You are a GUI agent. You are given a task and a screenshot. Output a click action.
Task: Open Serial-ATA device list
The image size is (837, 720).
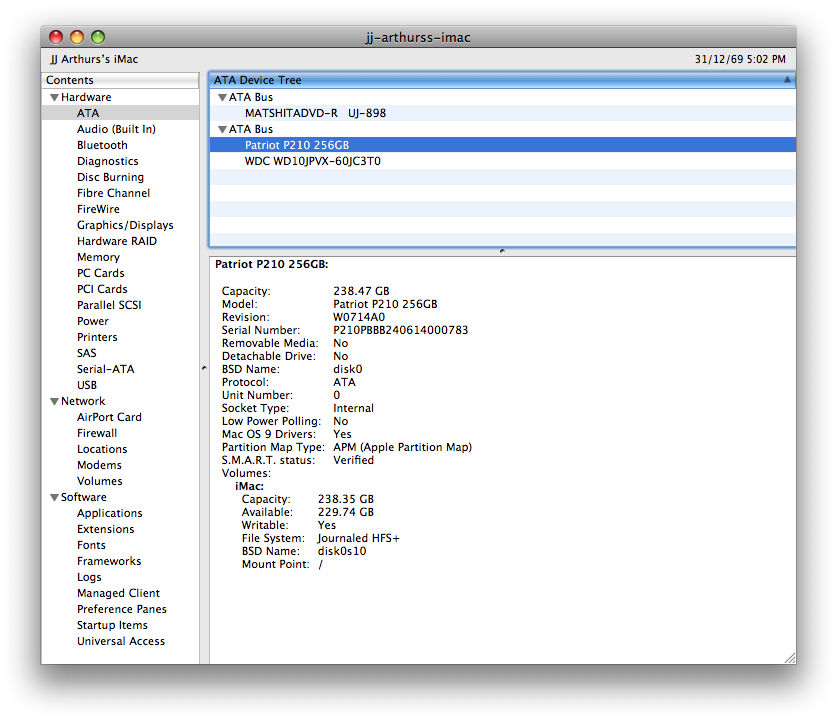pyautogui.click(x=105, y=369)
